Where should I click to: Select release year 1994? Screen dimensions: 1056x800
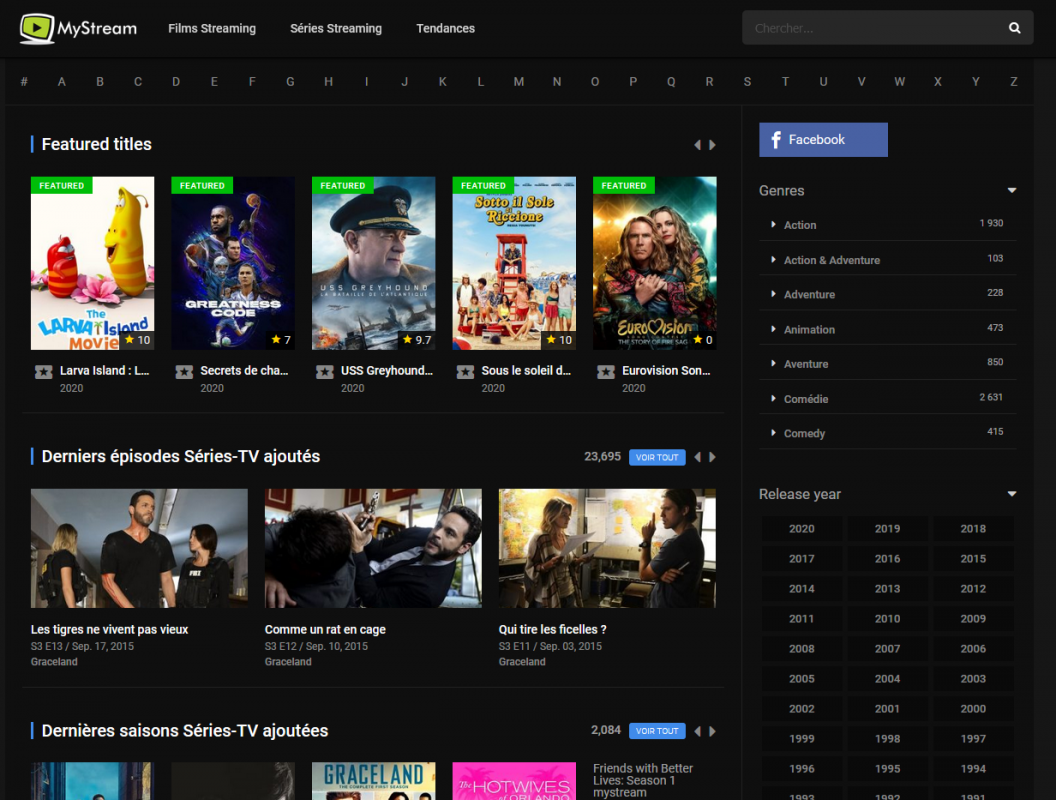tap(973, 769)
